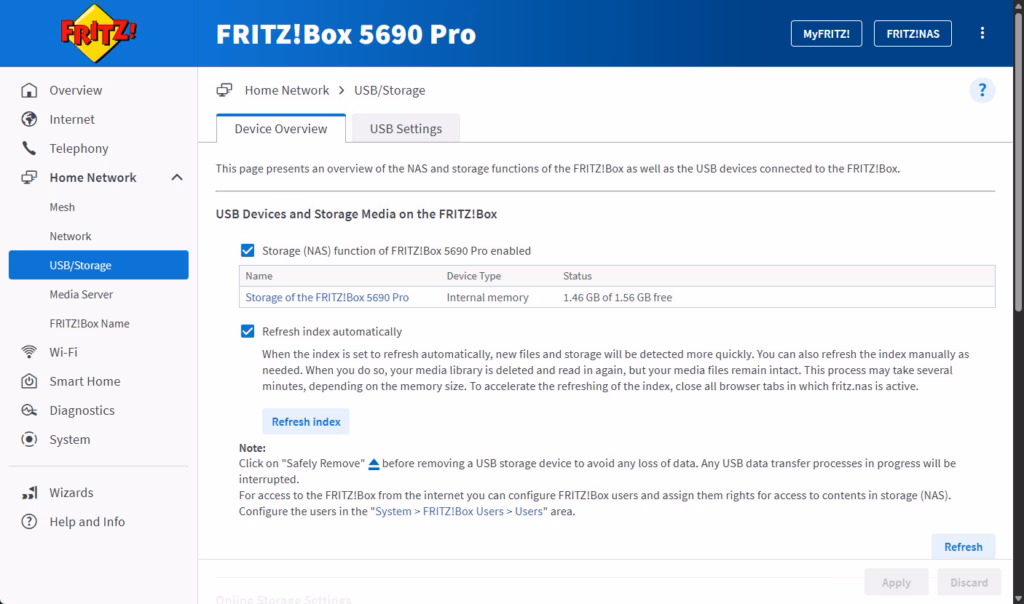Click the Diagnostics icon in sidebar
This screenshot has height=604, width=1024.
pos(29,410)
